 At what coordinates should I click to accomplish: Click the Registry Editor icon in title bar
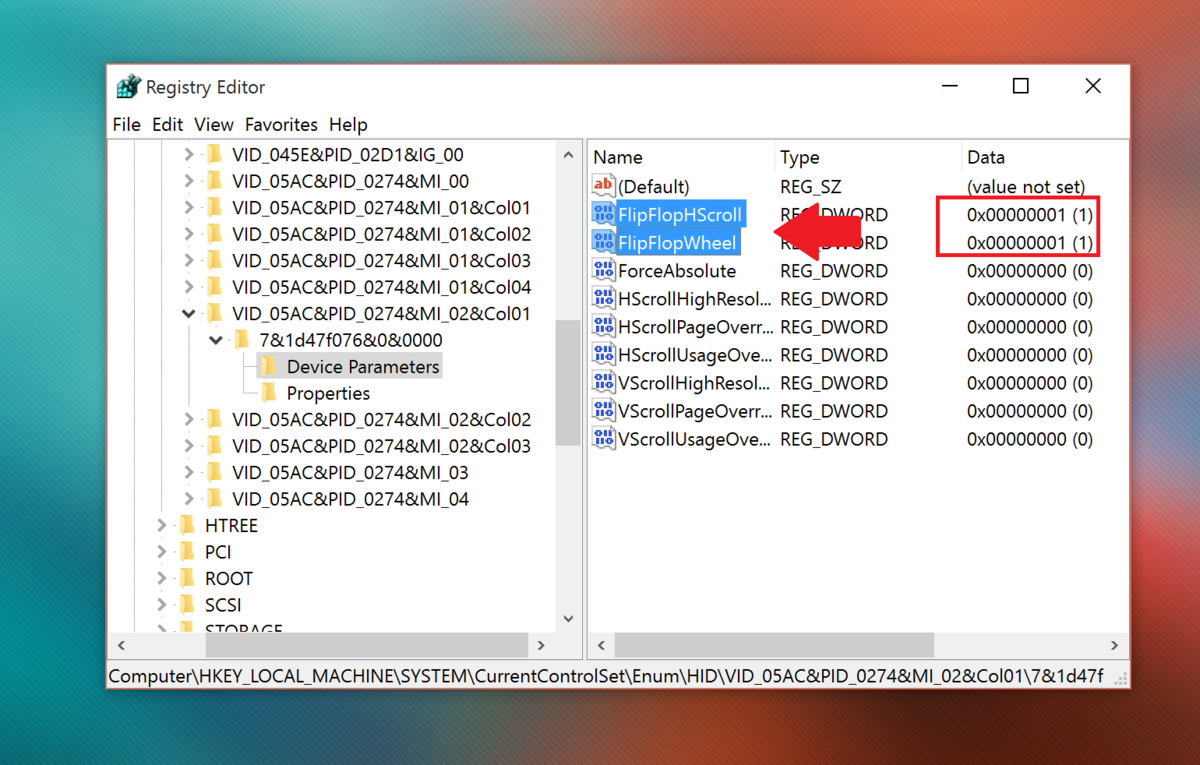tap(128, 86)
